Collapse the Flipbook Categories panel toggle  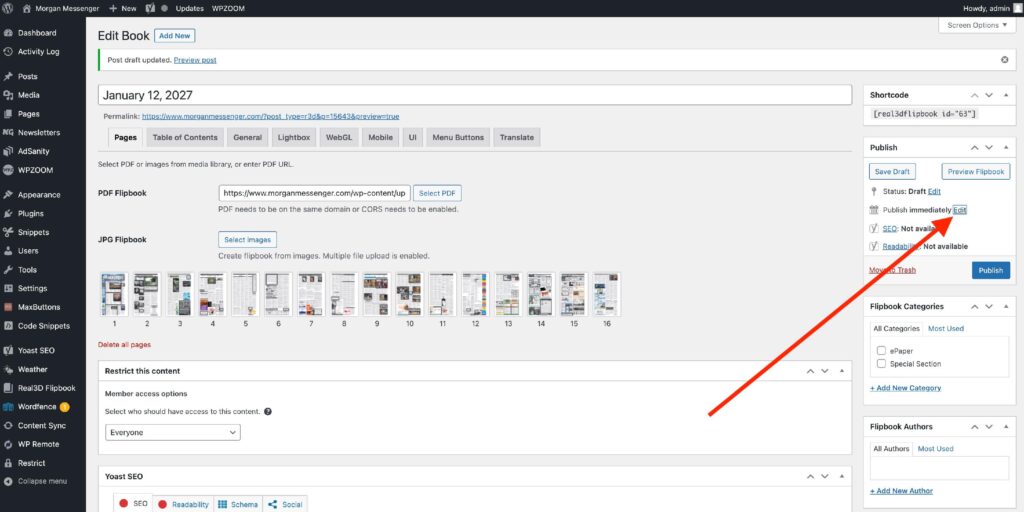click(1005, 306)
